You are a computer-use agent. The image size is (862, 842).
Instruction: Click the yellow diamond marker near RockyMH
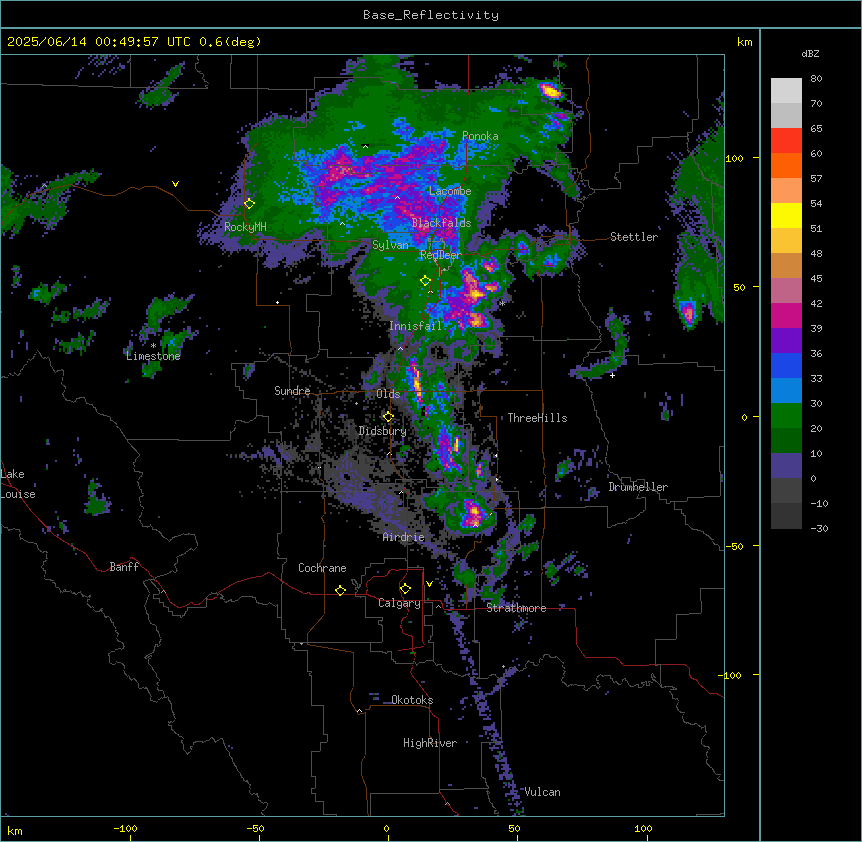[x=250, y=204]
